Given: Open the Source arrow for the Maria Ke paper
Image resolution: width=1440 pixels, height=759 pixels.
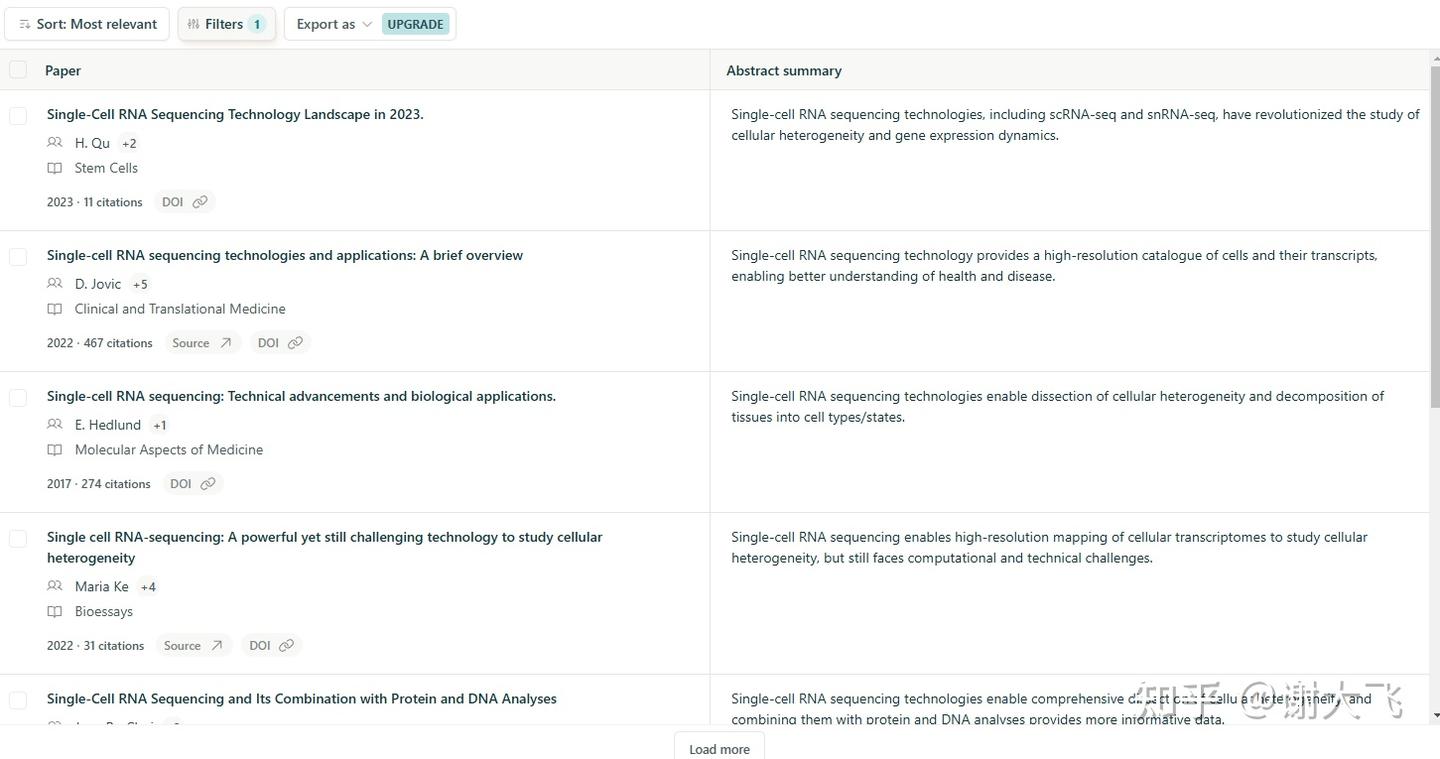Looking at the screenshot, I should click(x=217, y=646).
